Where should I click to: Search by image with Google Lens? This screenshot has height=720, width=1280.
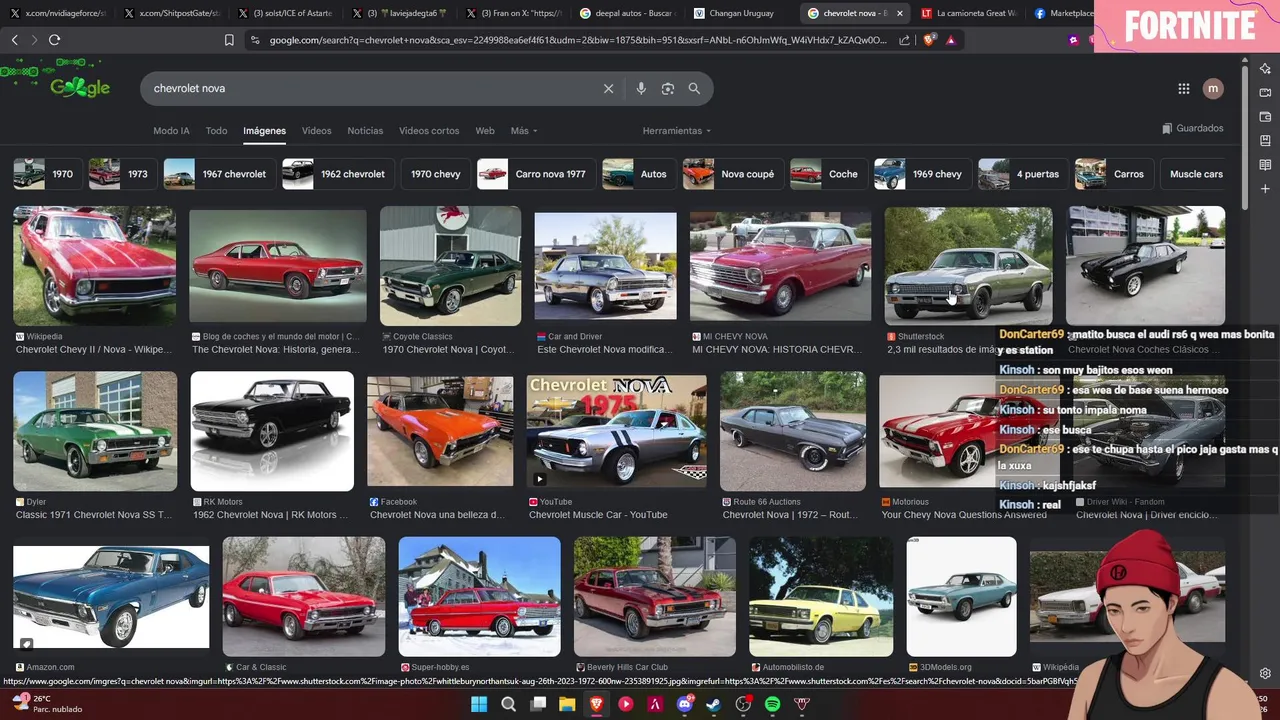pyautogui.click(x=668, y=88)
